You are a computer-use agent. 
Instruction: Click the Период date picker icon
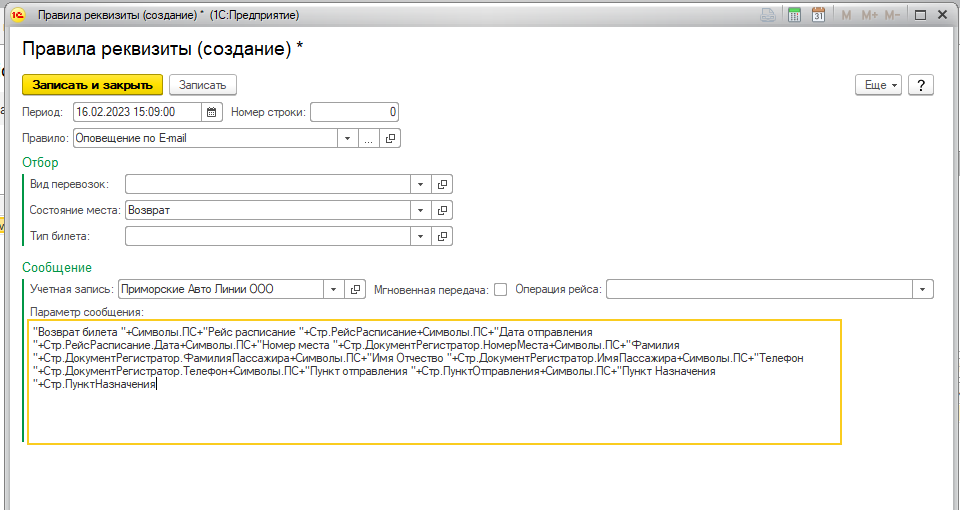212,112
